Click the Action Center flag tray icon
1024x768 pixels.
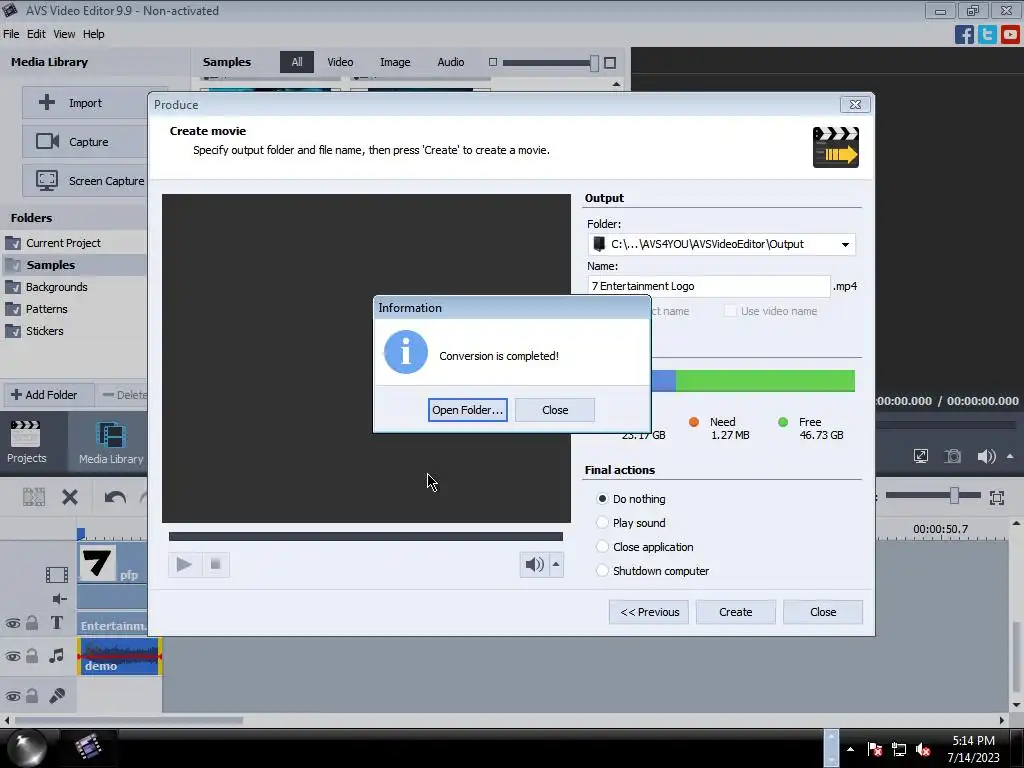point(875,750)
